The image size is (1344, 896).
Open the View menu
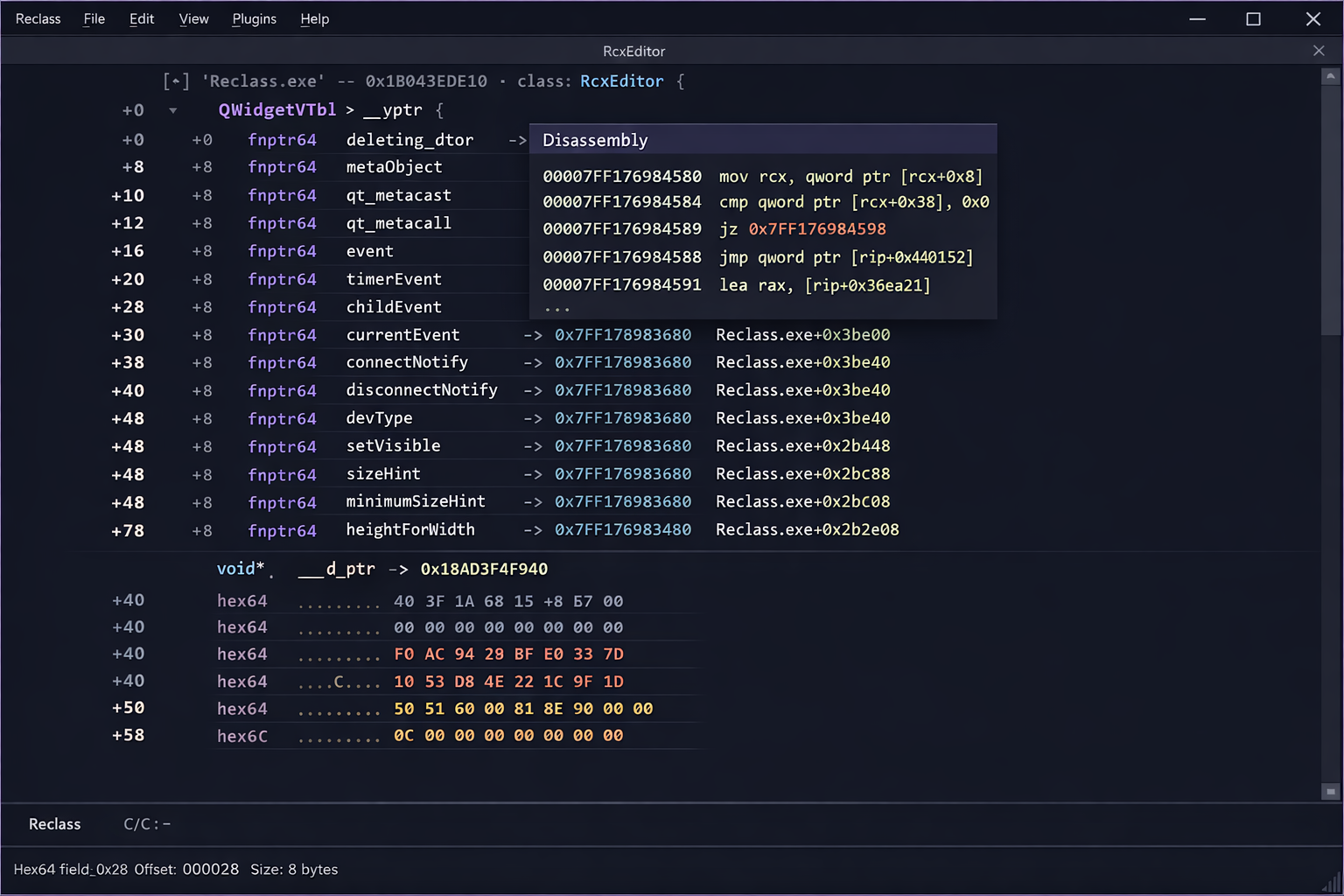[193, 18]
